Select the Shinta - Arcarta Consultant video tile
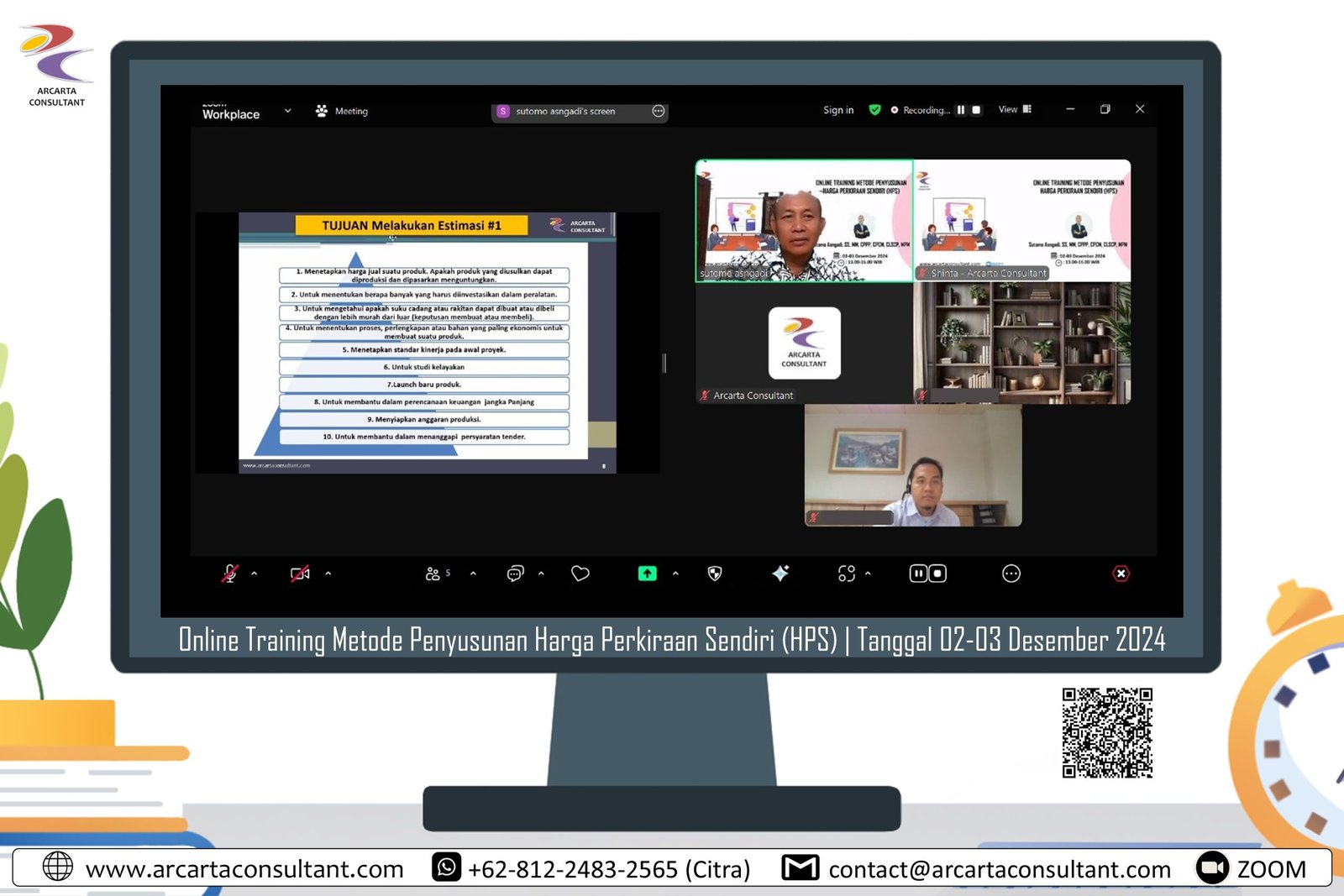This screenshot has height=896, width=1344. 1021,221
